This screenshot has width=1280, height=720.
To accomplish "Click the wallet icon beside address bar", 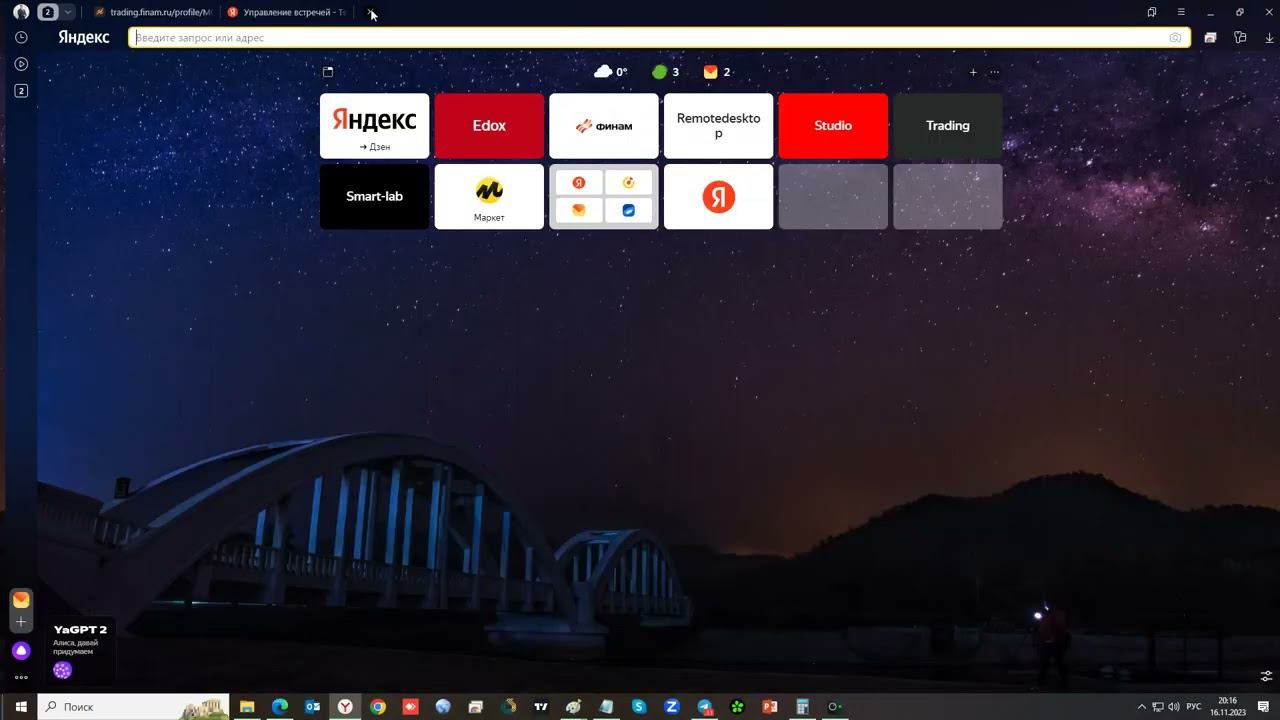I will click(x=1210, y=38).
